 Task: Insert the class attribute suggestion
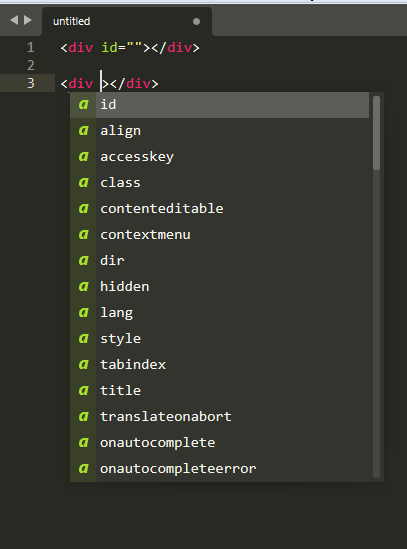point(220,183)
